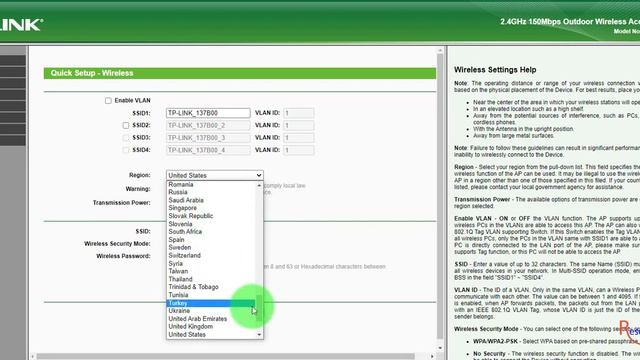Click the main page vertical scrollbar
Screen dimensions: 640x360
[440, 196]
